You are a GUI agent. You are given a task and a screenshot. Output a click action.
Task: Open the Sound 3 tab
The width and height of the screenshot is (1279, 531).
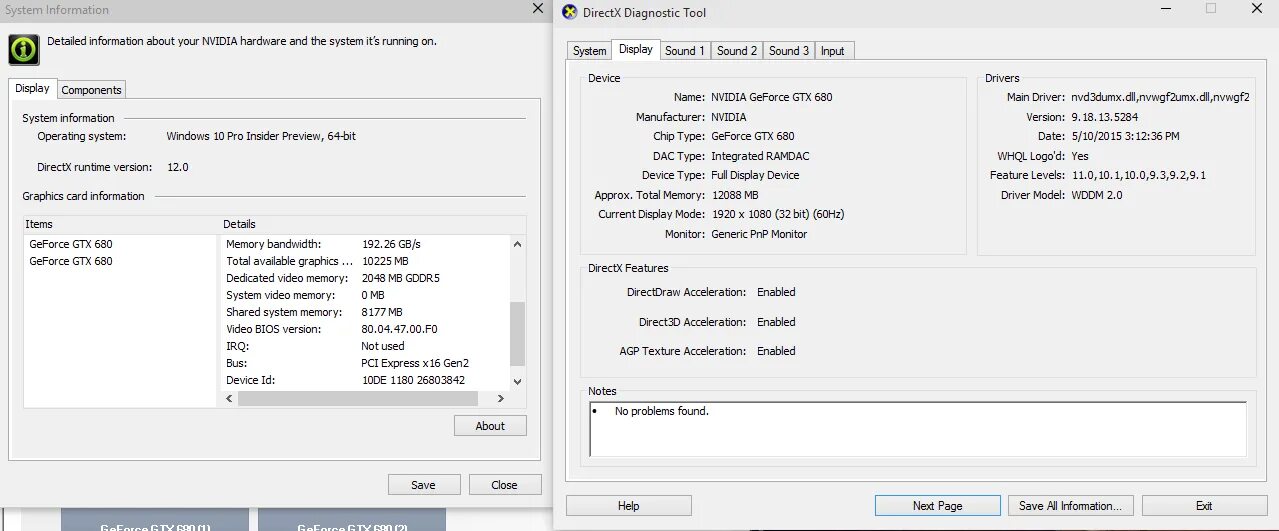point(789,51)
